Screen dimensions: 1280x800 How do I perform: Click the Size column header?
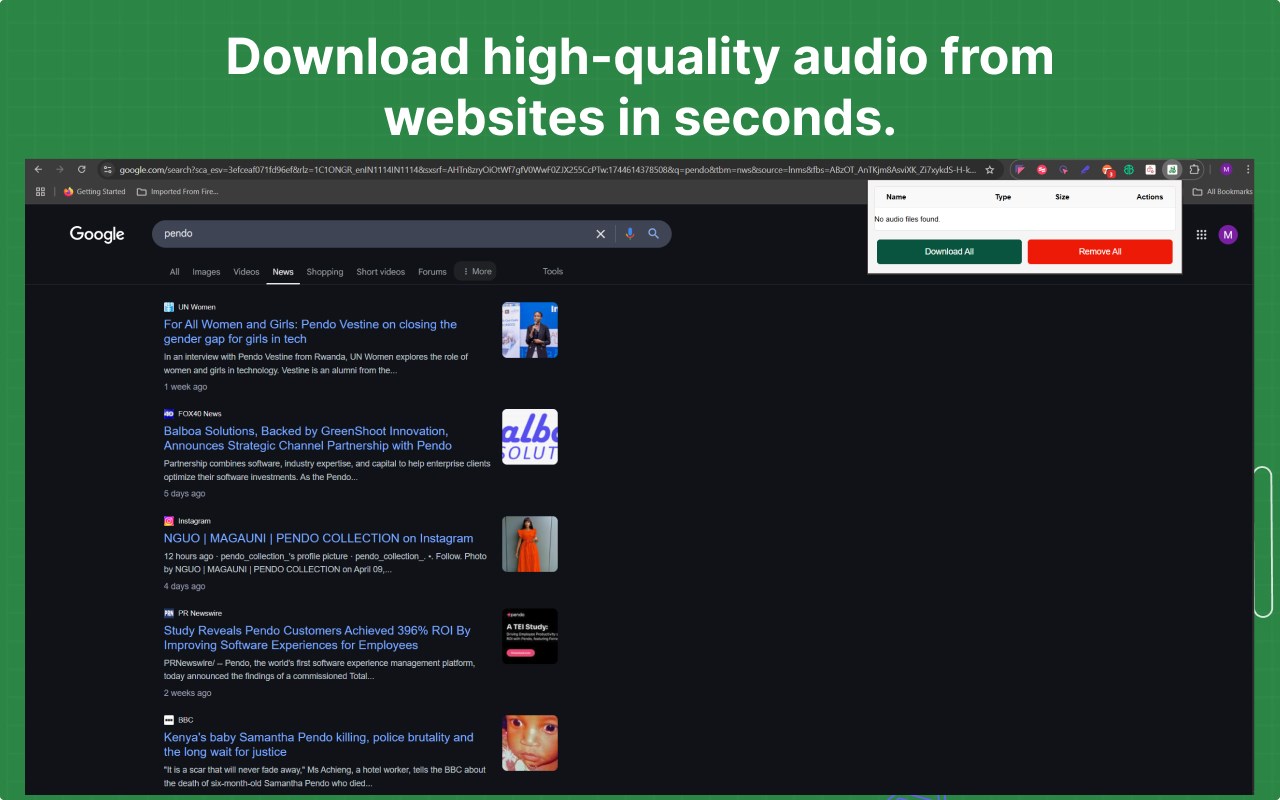click(1062, 197)
